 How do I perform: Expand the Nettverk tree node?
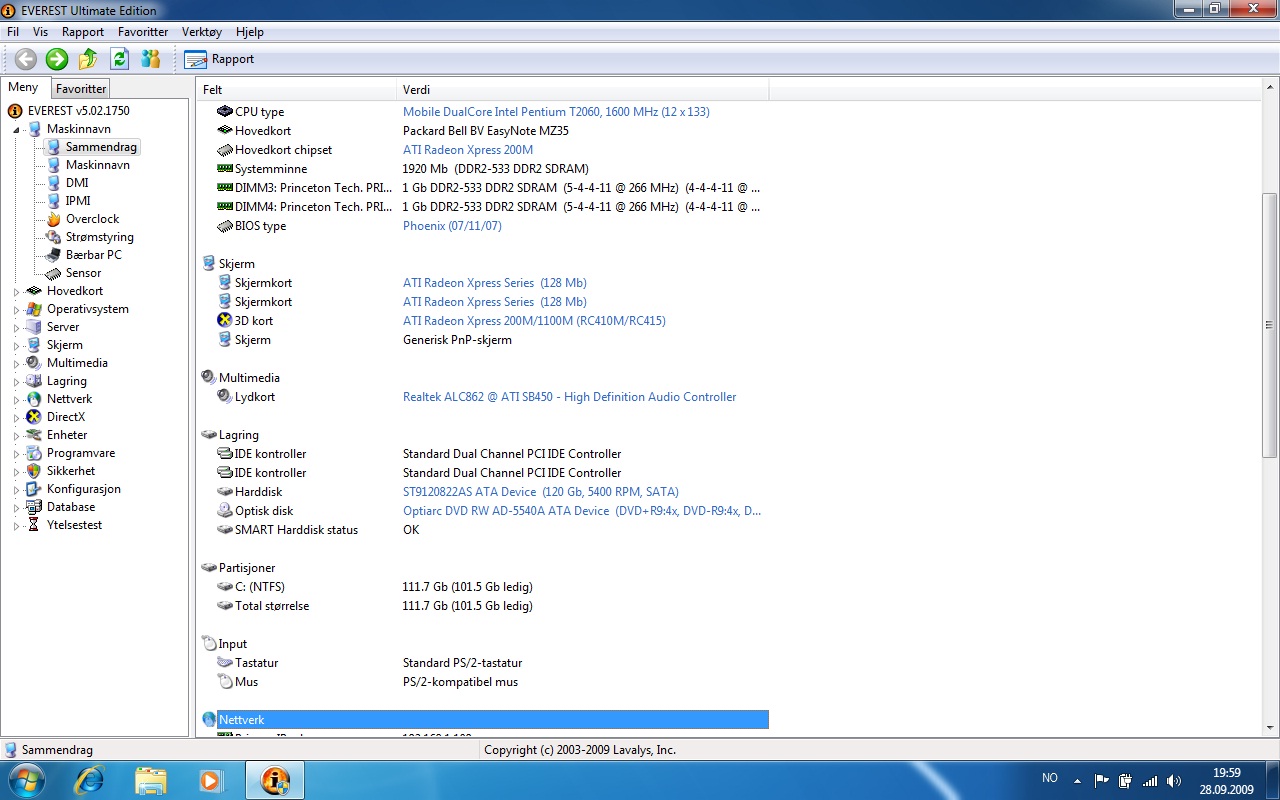(16, 400)
